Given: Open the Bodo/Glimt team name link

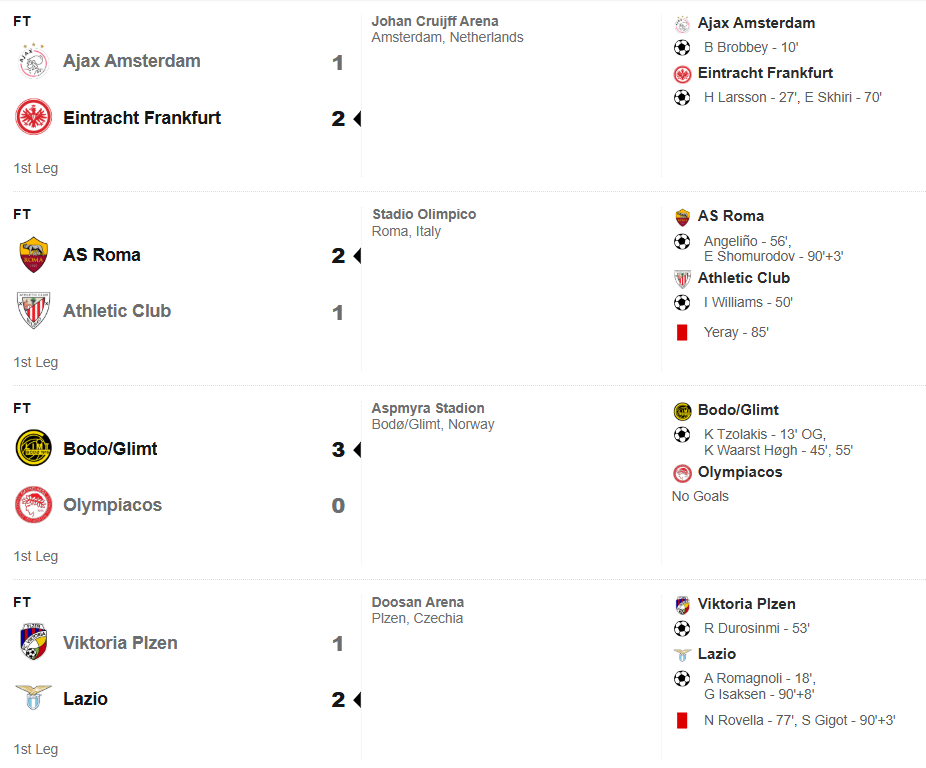Looking at the screenshot, I should pos(110,449).
